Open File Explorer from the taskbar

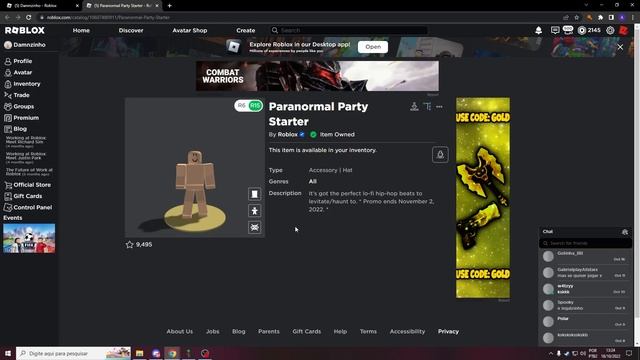coord(140,353)
